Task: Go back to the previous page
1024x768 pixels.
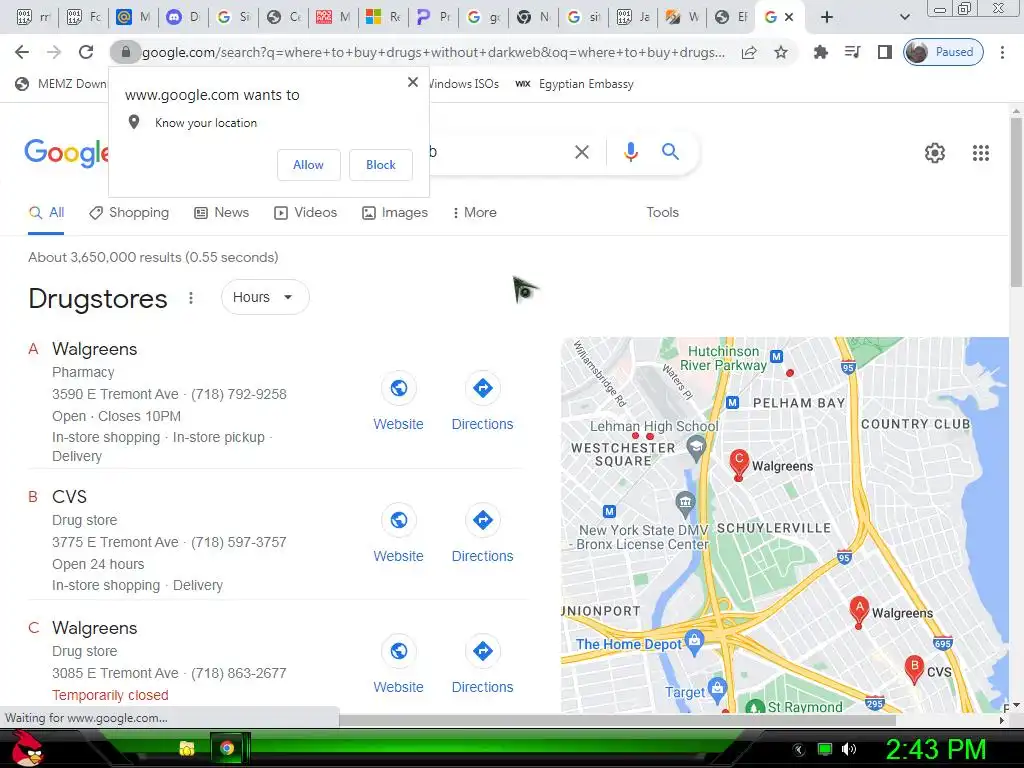Action: tap(22, 52)
